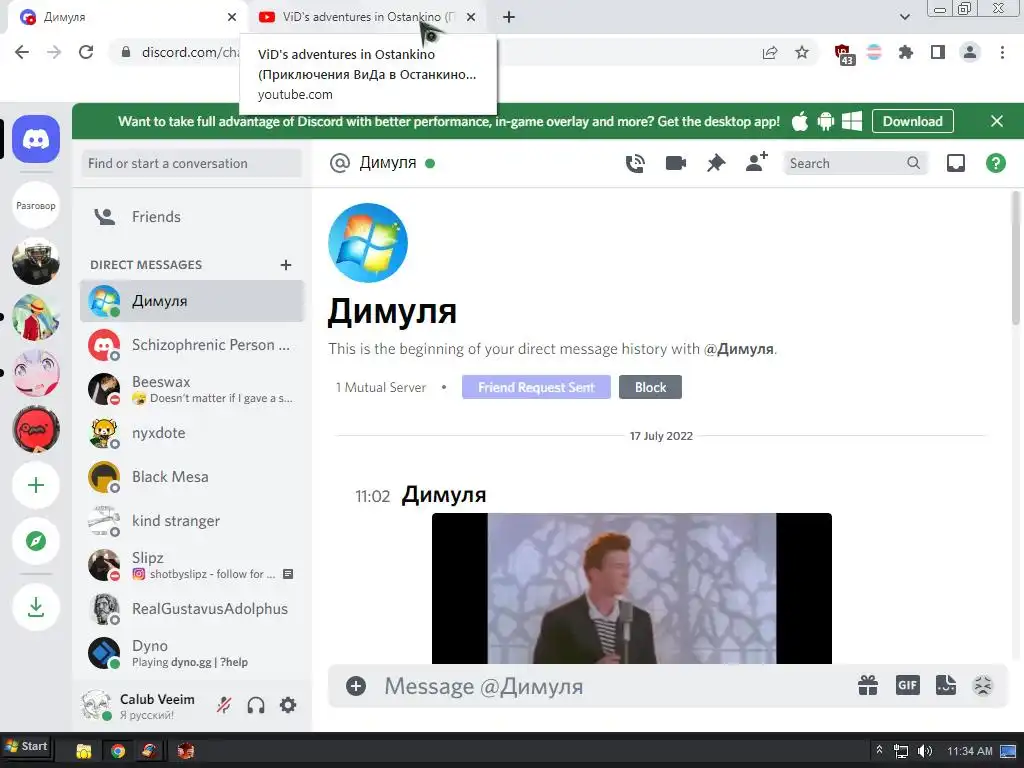The image size is (1024, 768).
Task: Click Find or start a conversation field
Action: (x=192, y=163)
